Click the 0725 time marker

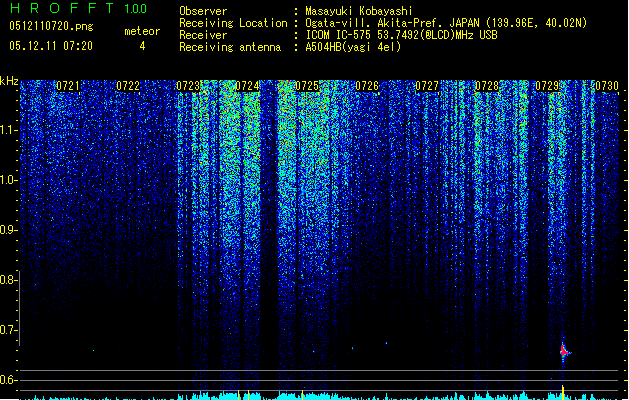[307, 86]
